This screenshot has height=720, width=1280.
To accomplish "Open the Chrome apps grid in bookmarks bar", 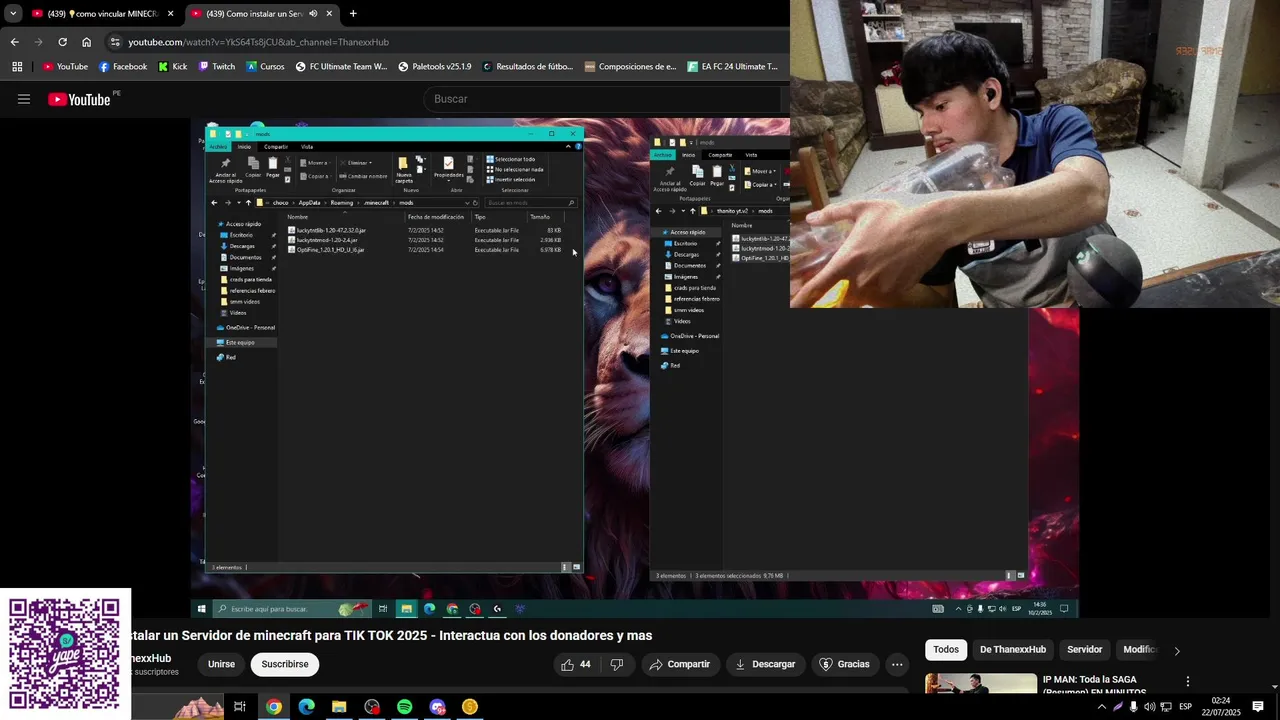I will (17, 67).
